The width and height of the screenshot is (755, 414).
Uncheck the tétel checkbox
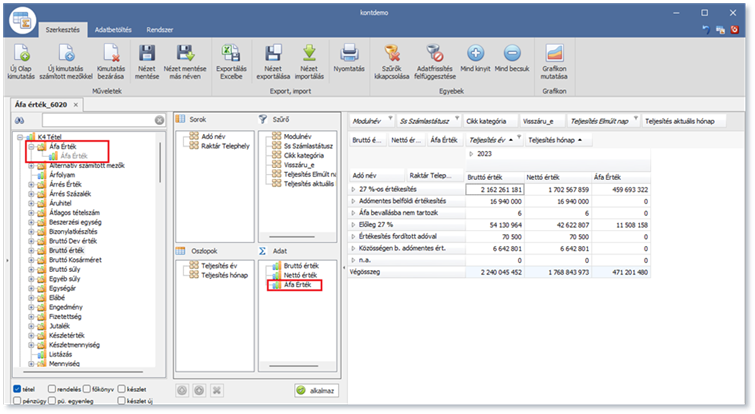click(18, 389)
